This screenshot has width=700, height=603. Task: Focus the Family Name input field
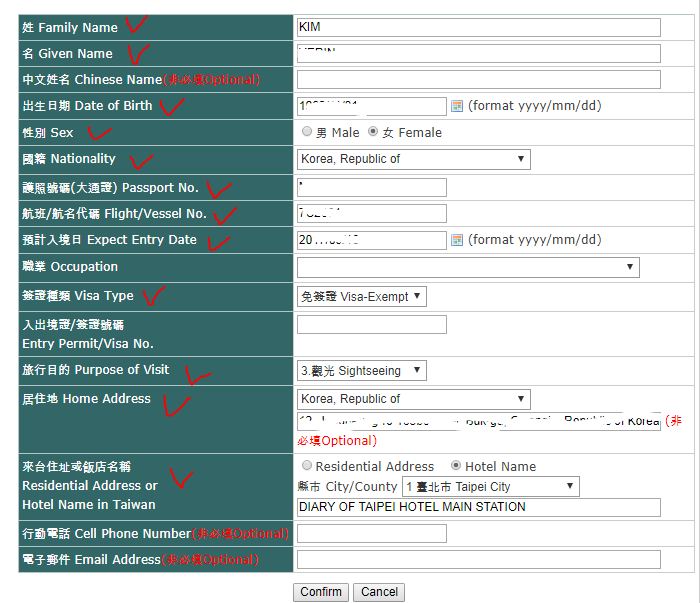tap(479, 27)
